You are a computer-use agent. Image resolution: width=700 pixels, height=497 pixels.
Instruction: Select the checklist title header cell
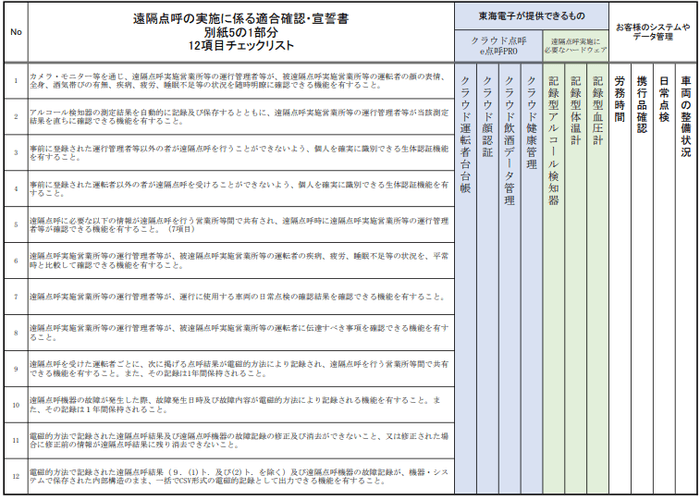[x=241, y=32]
